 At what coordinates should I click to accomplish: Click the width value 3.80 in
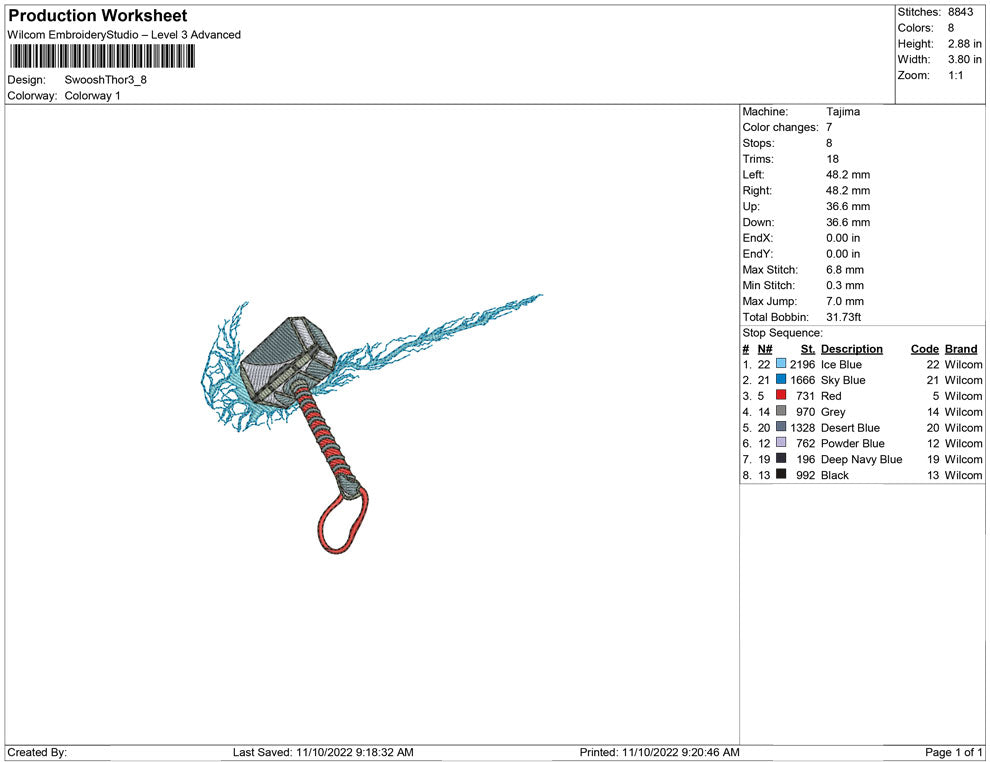click(x=965, y=59)
